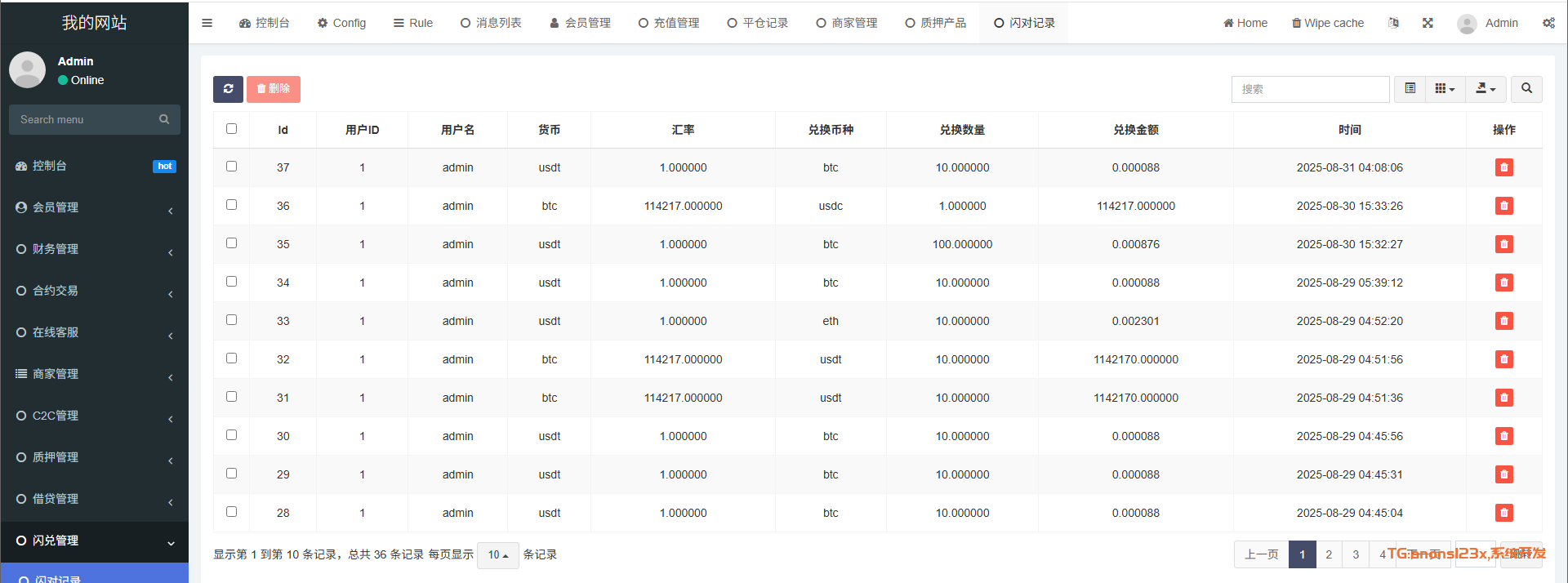Viewport: 1568px width, 583px height.
Task: Go to page 2 of records
Action: point(1329,554)
